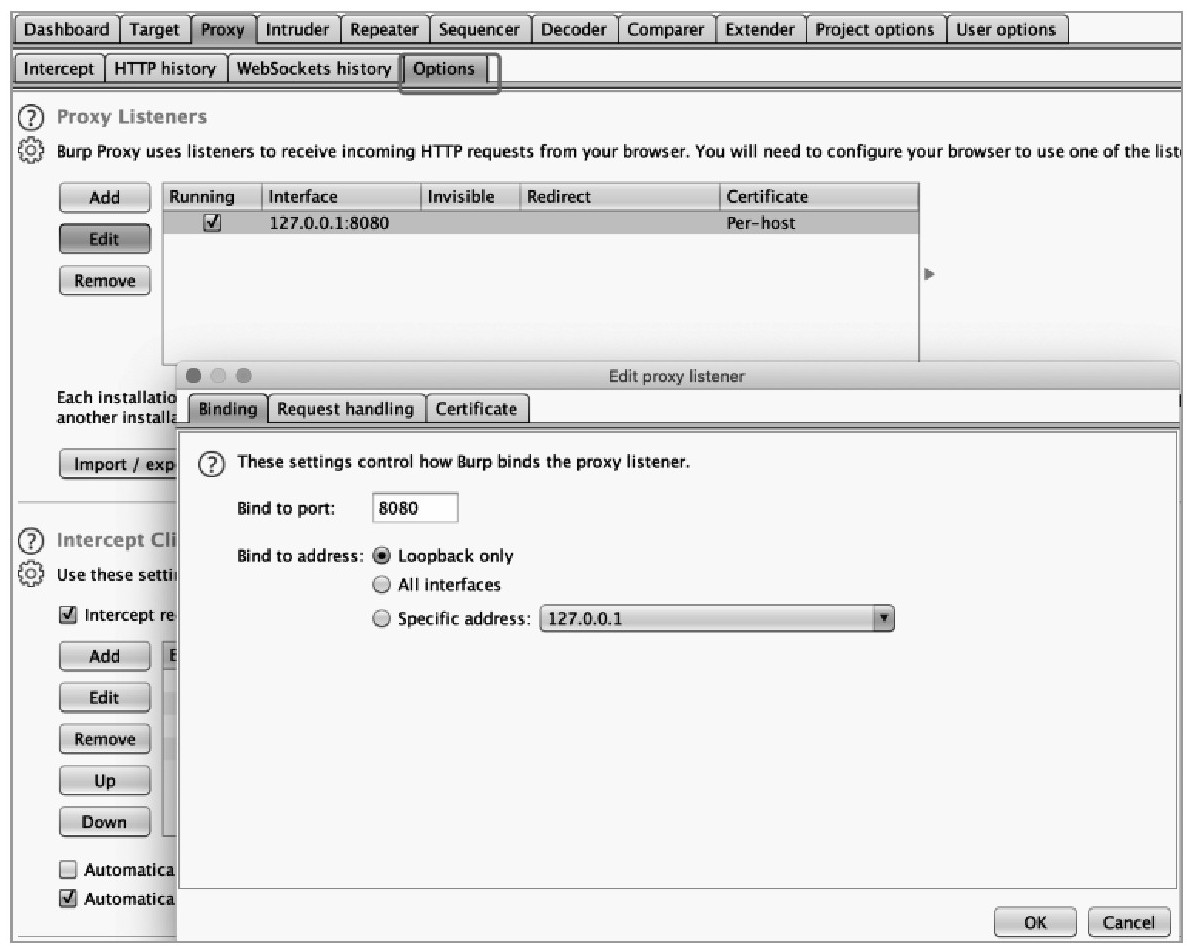
Task: Sort by Invisible column header
Action: coord(471,197)
